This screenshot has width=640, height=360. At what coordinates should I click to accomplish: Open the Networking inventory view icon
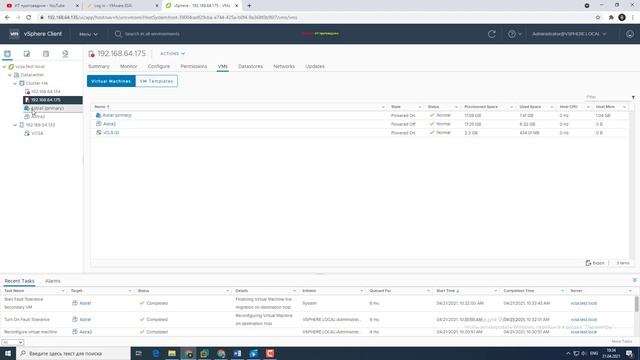(x=65, y=54)
